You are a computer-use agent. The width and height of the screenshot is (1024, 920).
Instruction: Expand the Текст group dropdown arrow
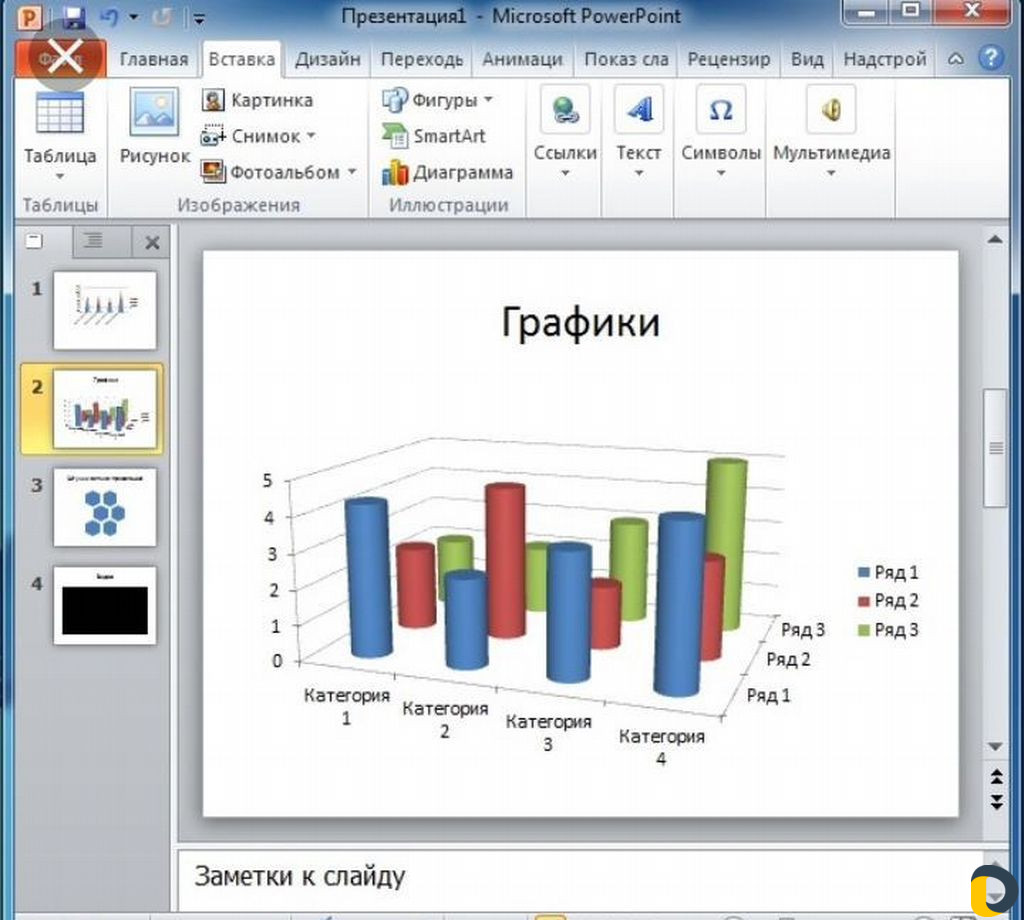(x=639, y=173)
